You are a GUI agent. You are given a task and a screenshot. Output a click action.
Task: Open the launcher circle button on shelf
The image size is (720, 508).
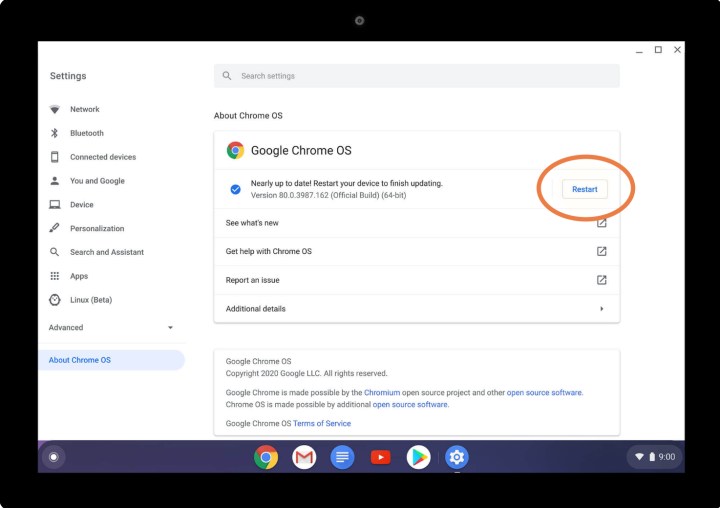(54, 457)
